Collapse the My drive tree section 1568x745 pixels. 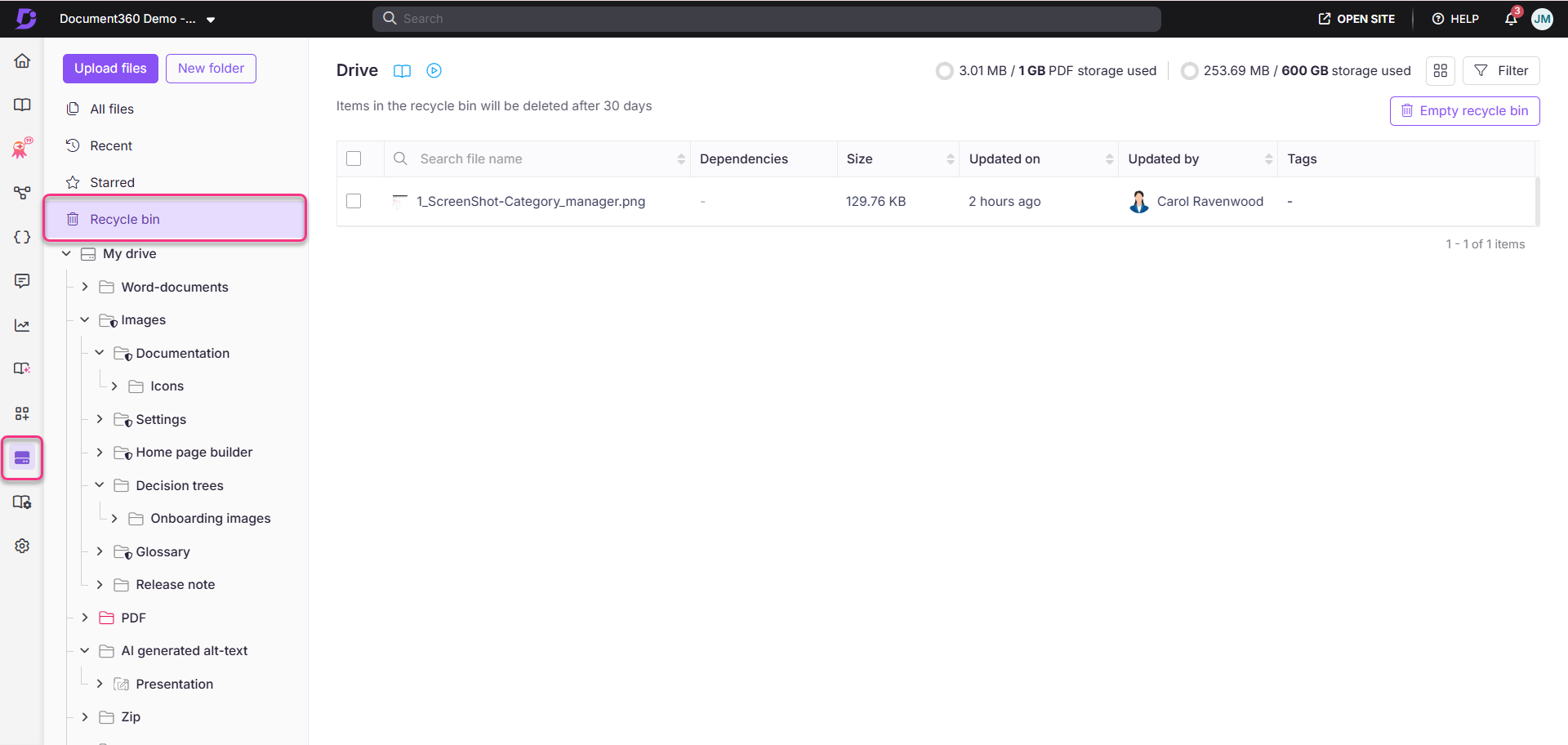(67, 253)
